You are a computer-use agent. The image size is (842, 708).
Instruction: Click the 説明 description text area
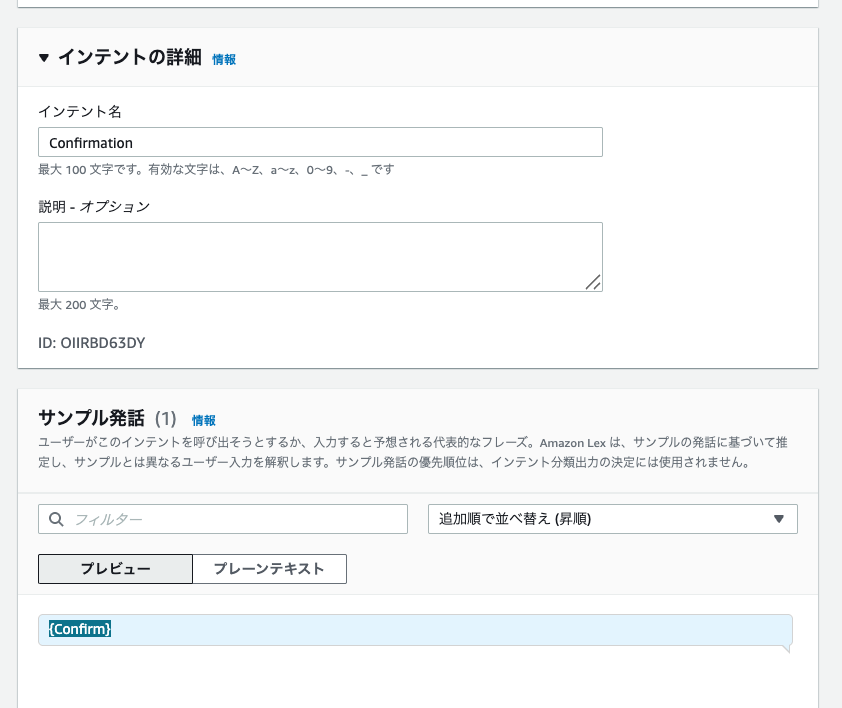click(x=320, y=257)
